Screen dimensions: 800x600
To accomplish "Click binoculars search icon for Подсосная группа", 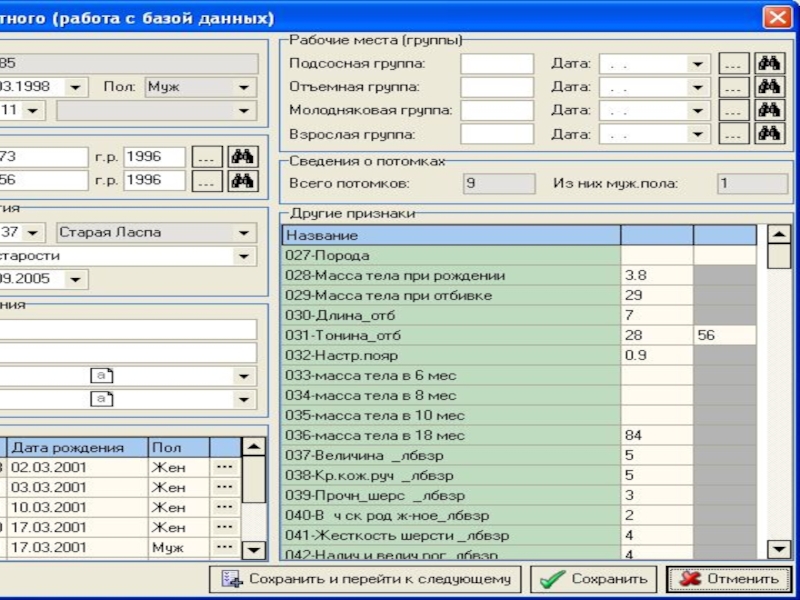I will [768, 63].
